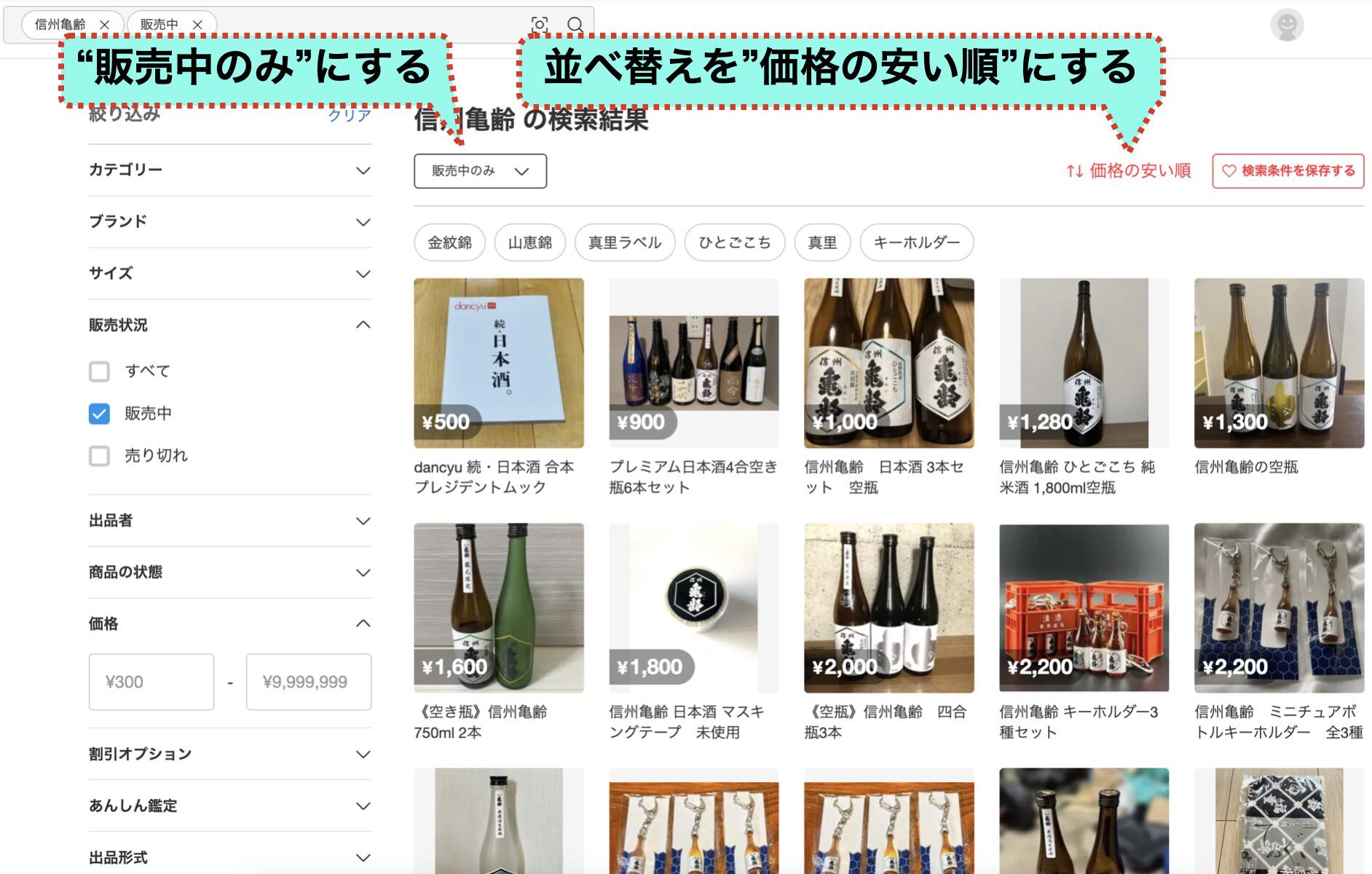This screenshot has width=1372, height=874.
Task: Open the ¥1,800 masking tape item
Action: (x=694, y=607)
